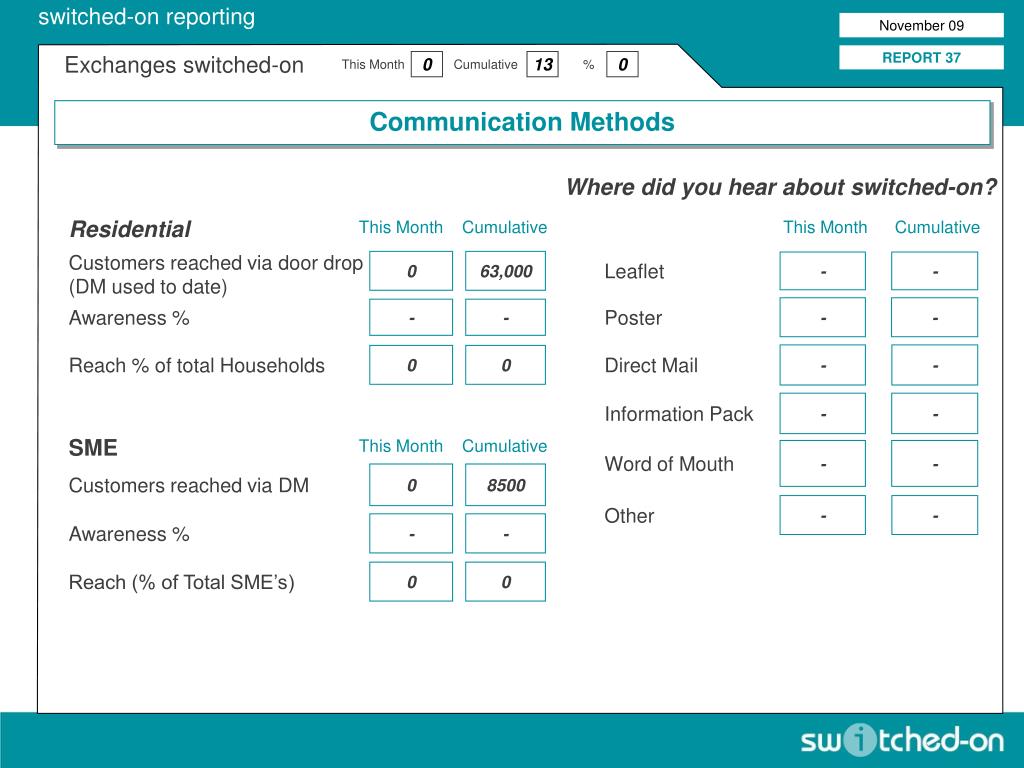Click Customers reached via DM label
This screenshot has height=768, width=1024.
click(189, 485)
